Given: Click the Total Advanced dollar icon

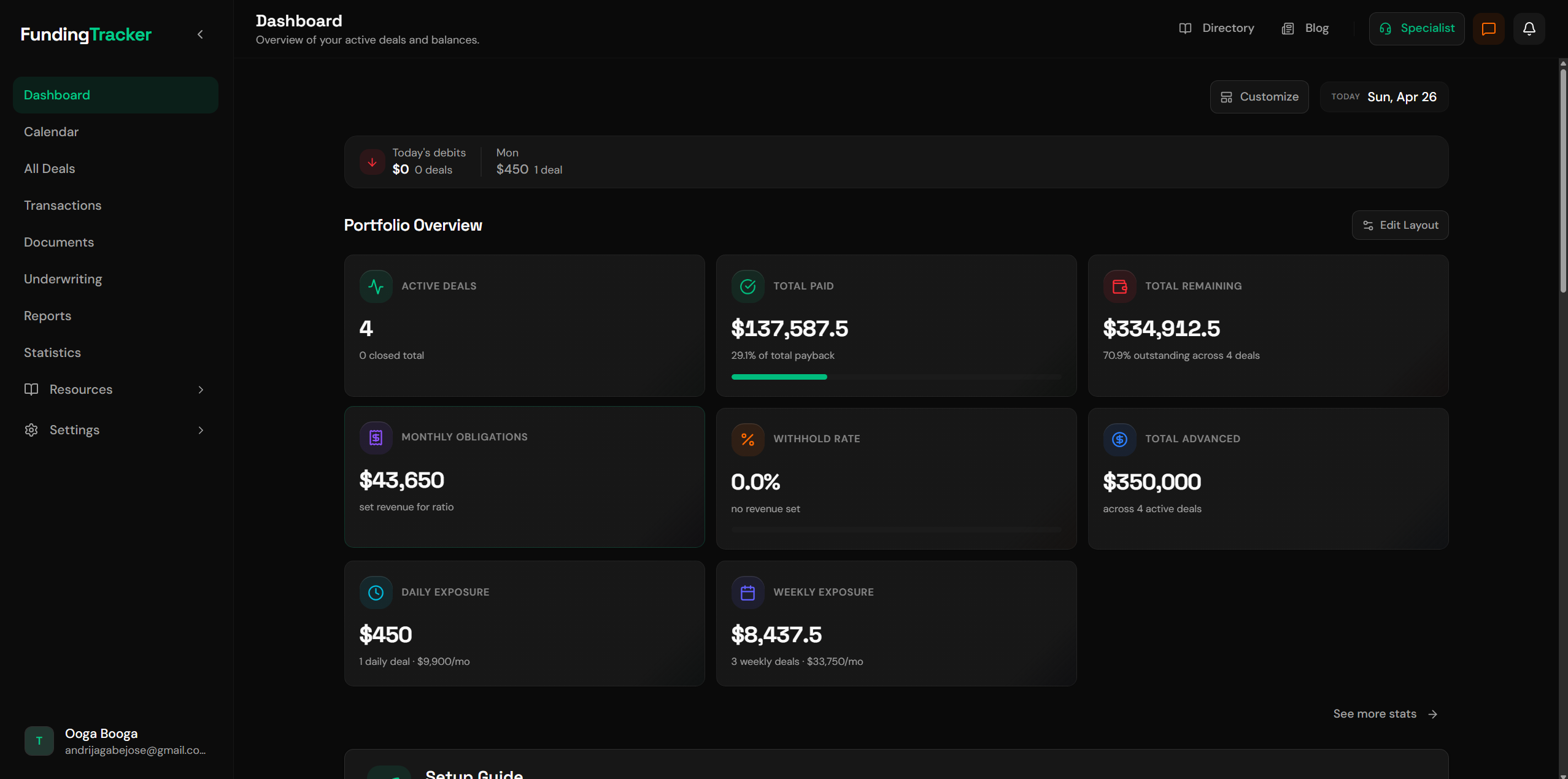Looking at the screenshot, I should 1119,439.
